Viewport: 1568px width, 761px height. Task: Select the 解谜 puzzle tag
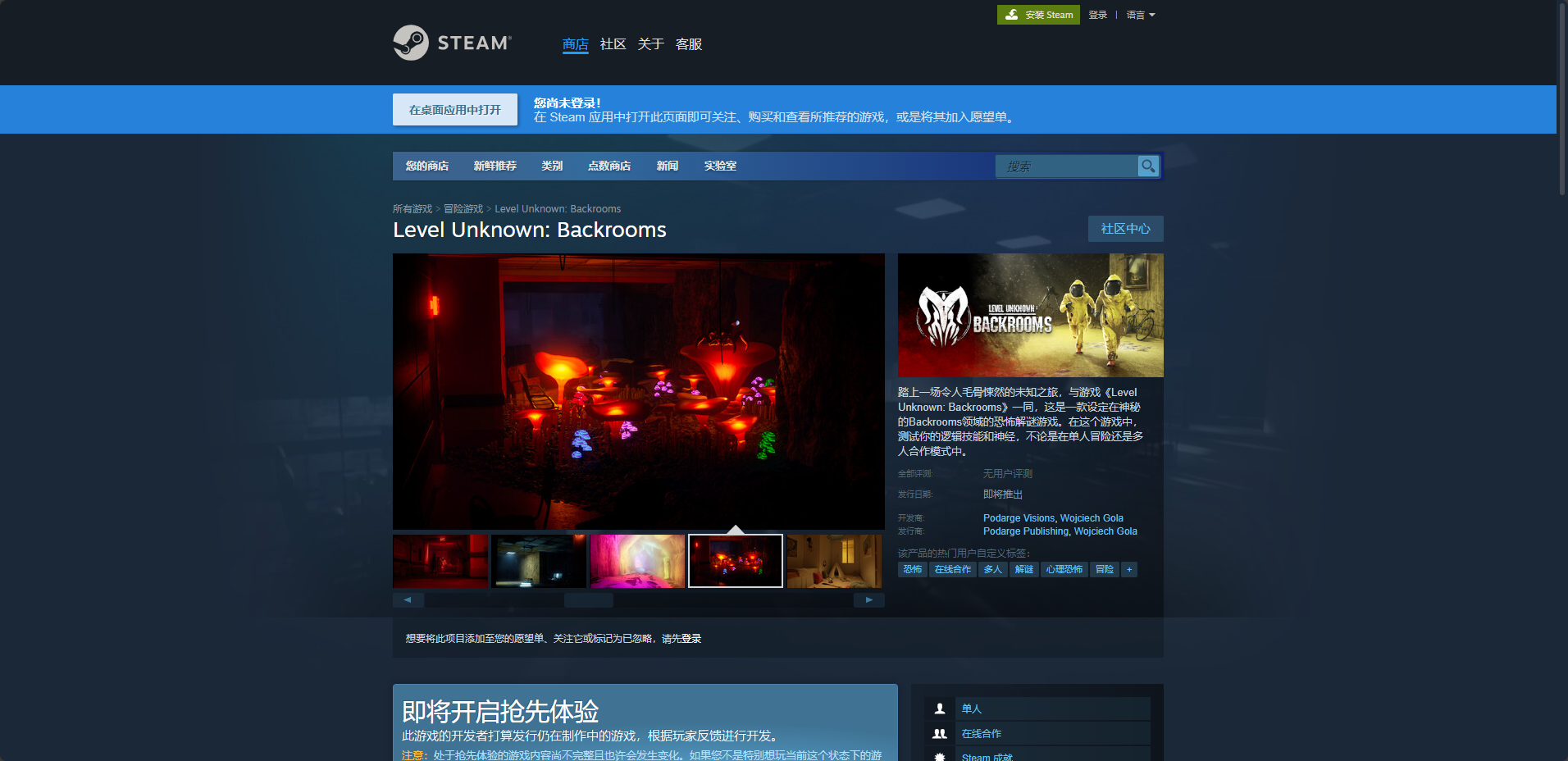(1023, 569)
